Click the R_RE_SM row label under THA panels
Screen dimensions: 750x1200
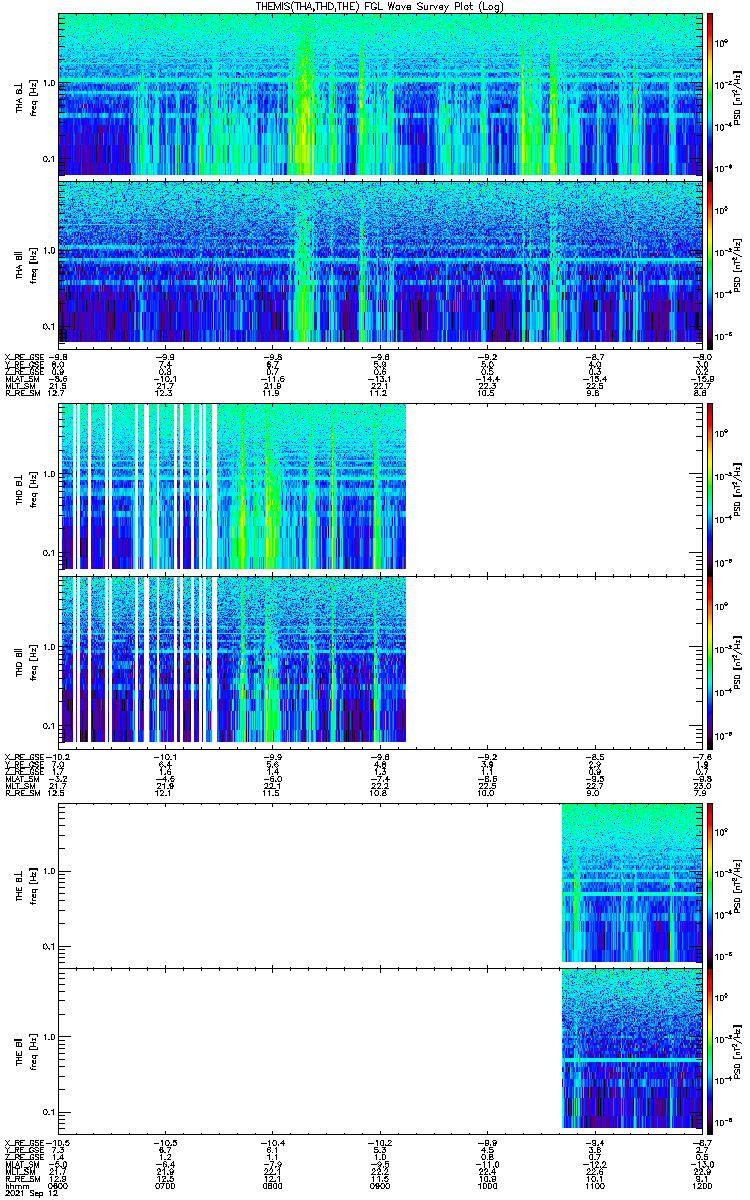[22, 394]
